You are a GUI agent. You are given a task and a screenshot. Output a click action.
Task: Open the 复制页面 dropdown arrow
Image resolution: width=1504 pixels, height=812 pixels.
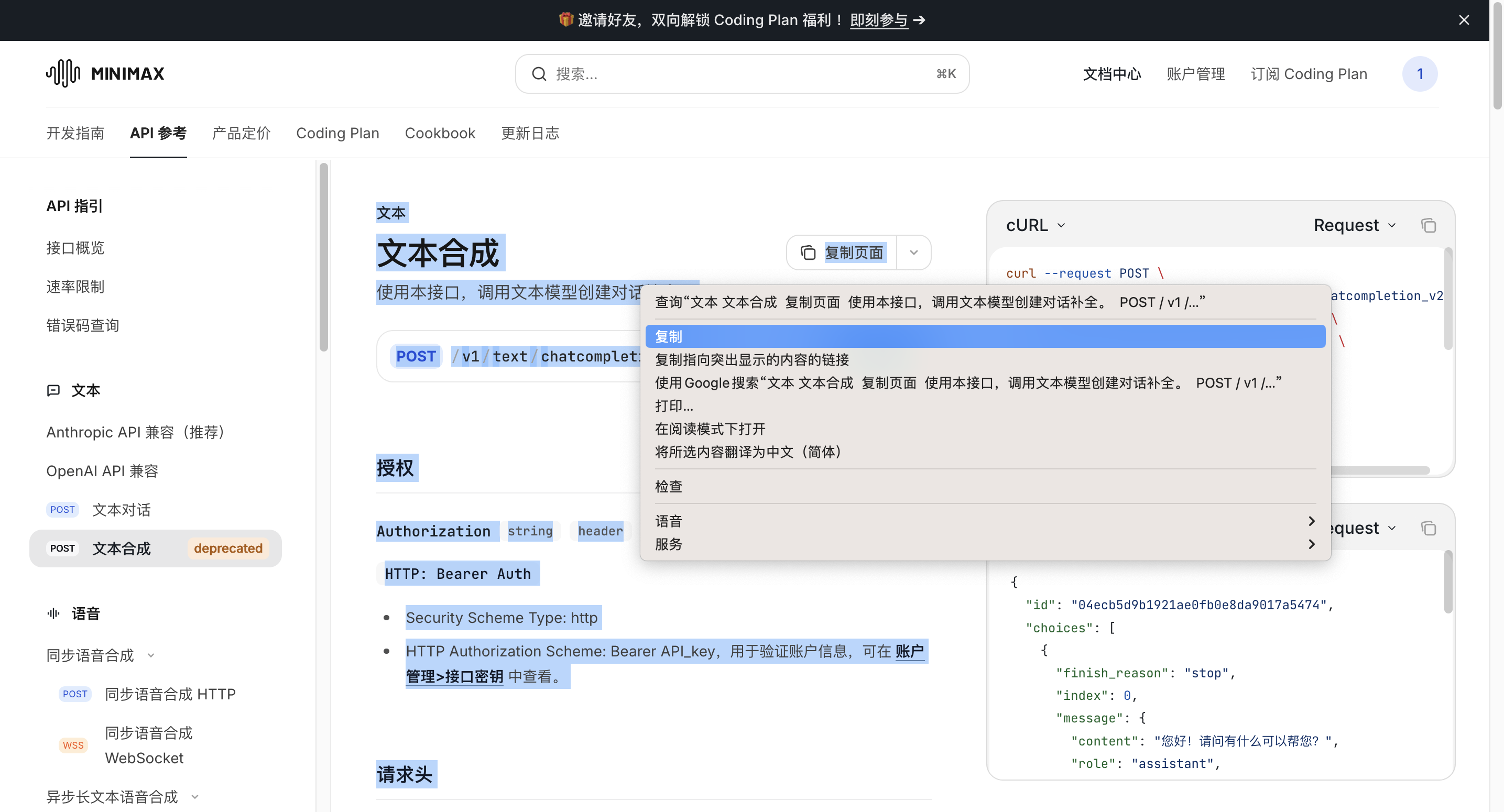coord(914,253)
